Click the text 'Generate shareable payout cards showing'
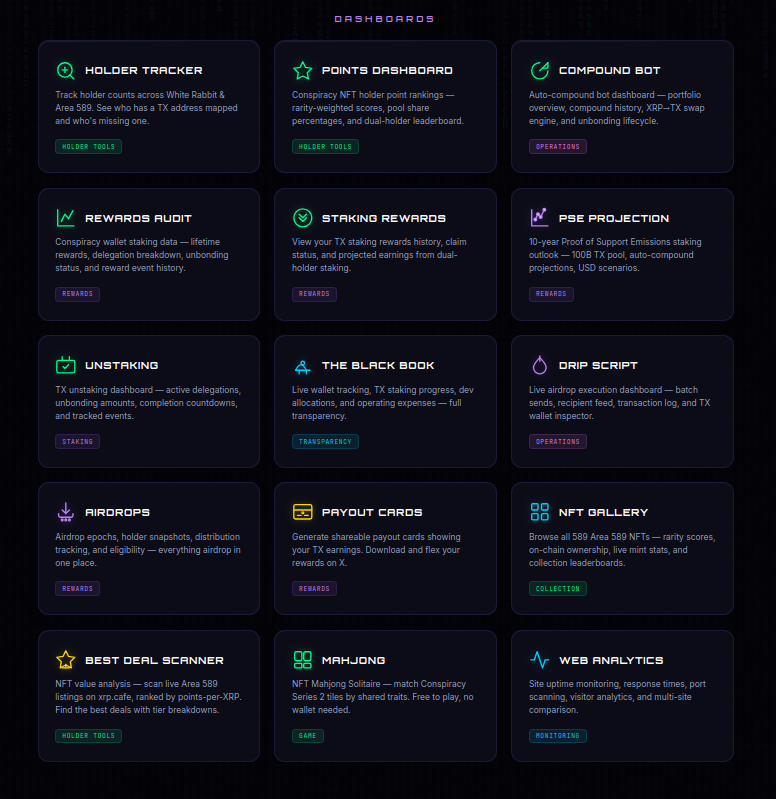This screenshot has width=776, height=799. coord(376,537)
